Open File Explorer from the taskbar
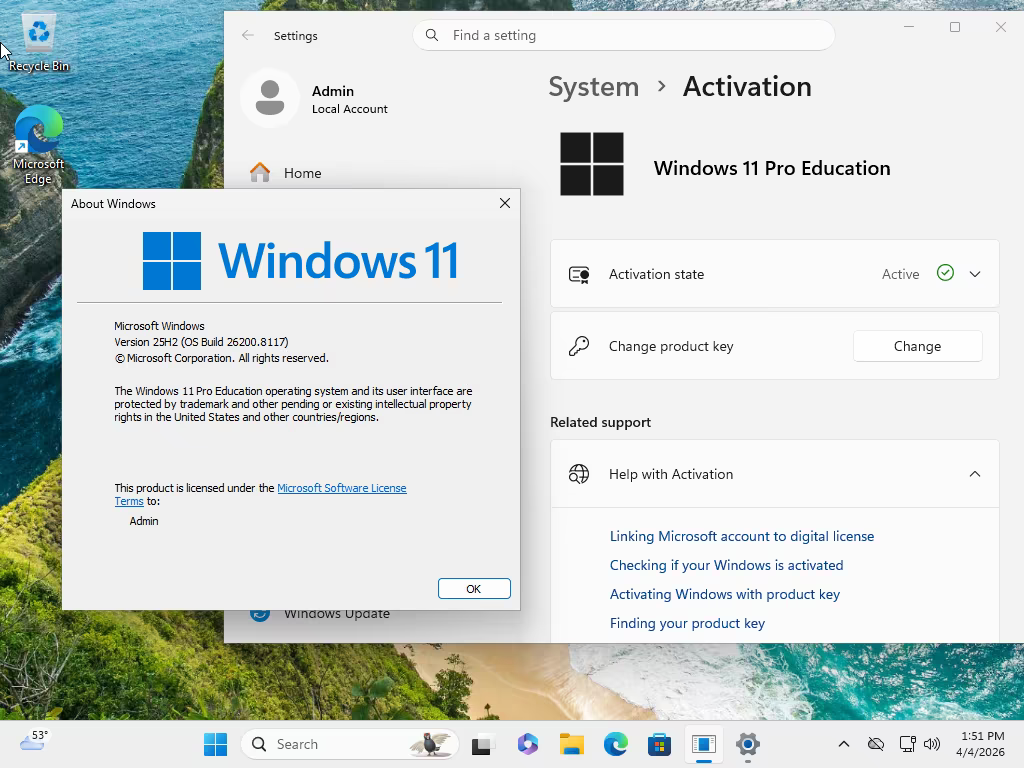1024x768 pixels. tap(571, 744)
